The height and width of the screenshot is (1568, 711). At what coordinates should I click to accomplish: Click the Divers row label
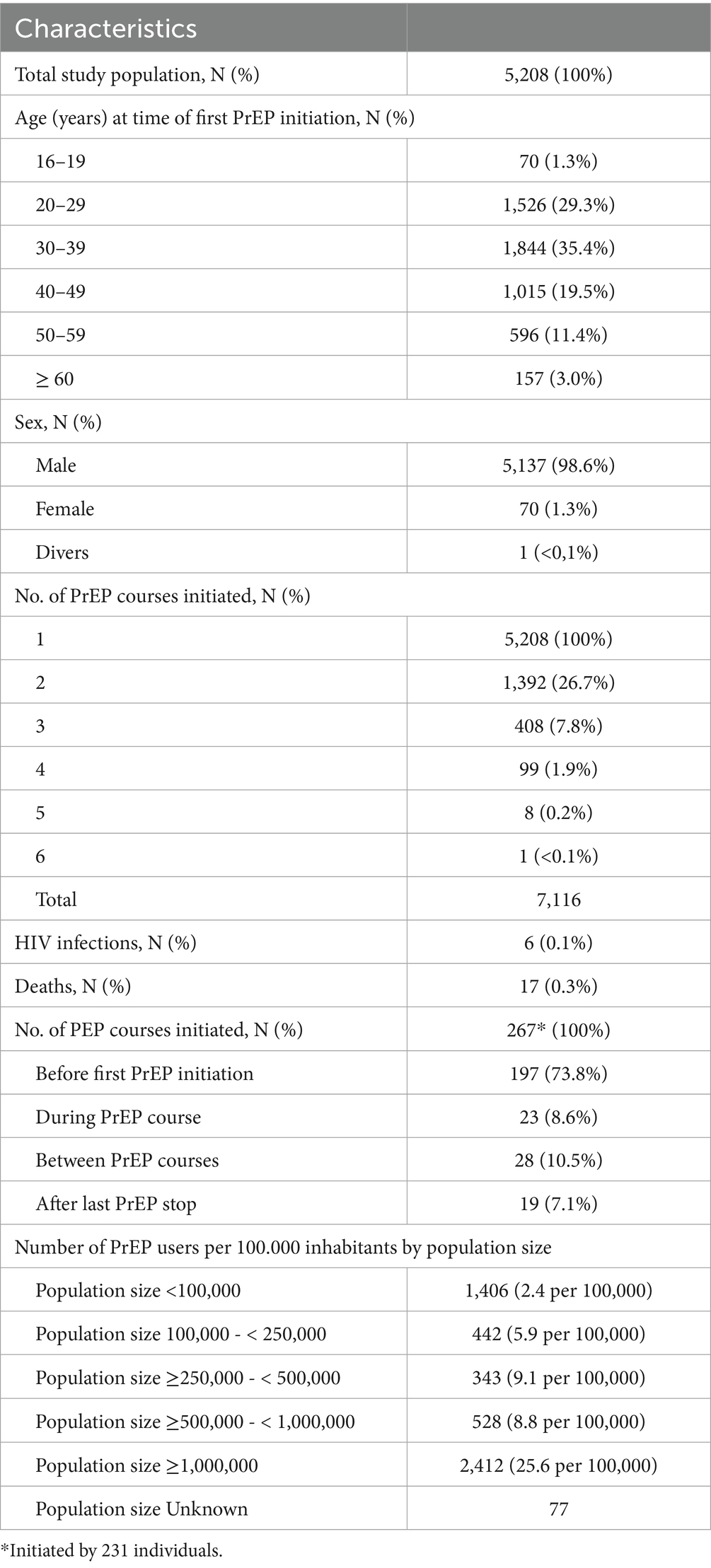coord(62,552)
